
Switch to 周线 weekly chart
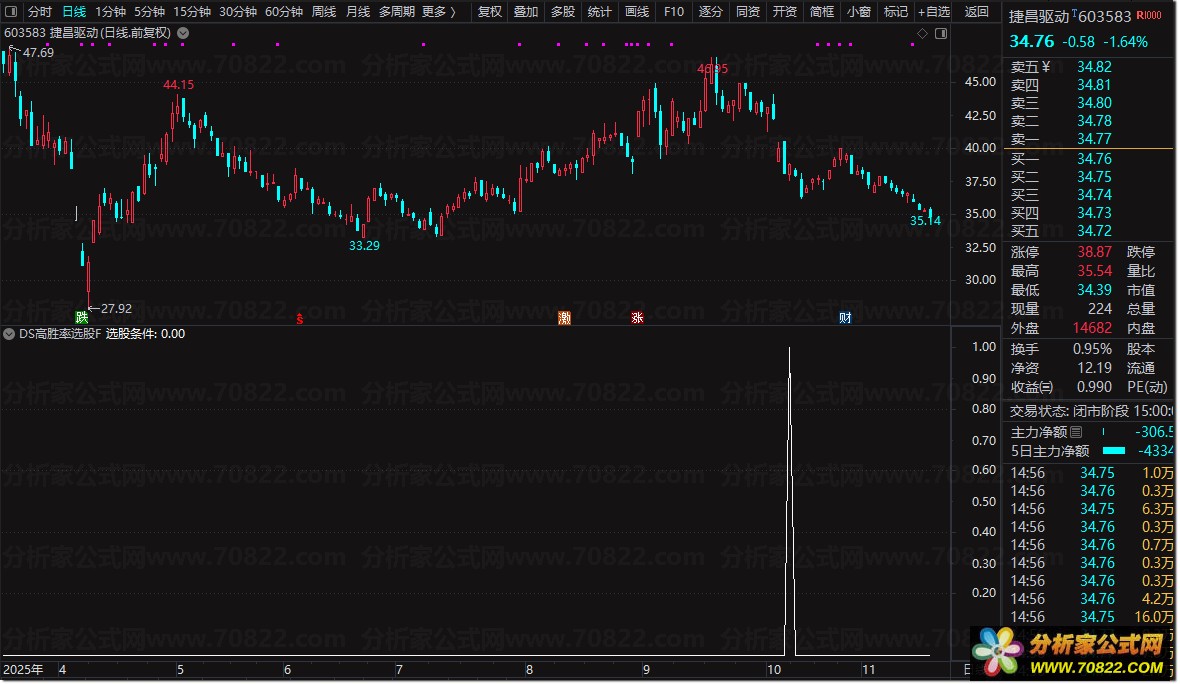click(x=324, y=11)
